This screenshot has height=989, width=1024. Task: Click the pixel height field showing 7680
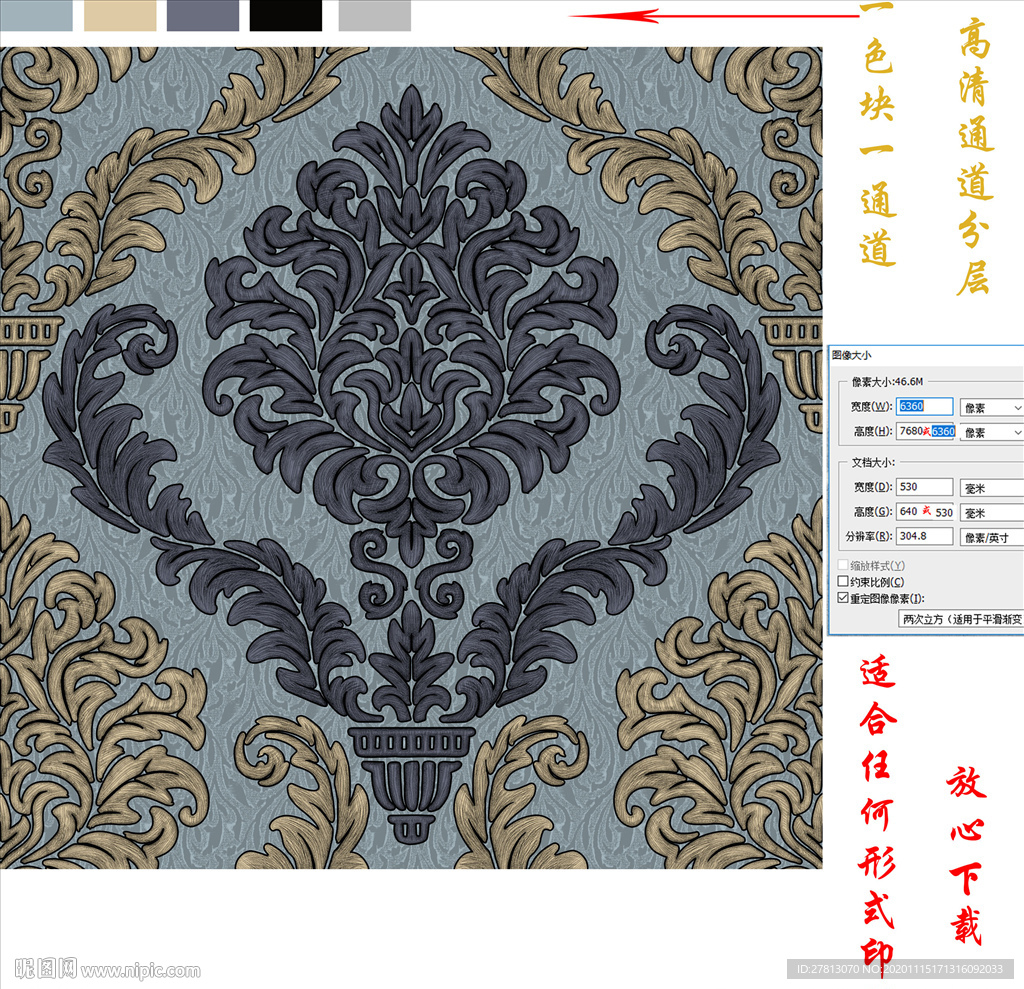(925, 431)
